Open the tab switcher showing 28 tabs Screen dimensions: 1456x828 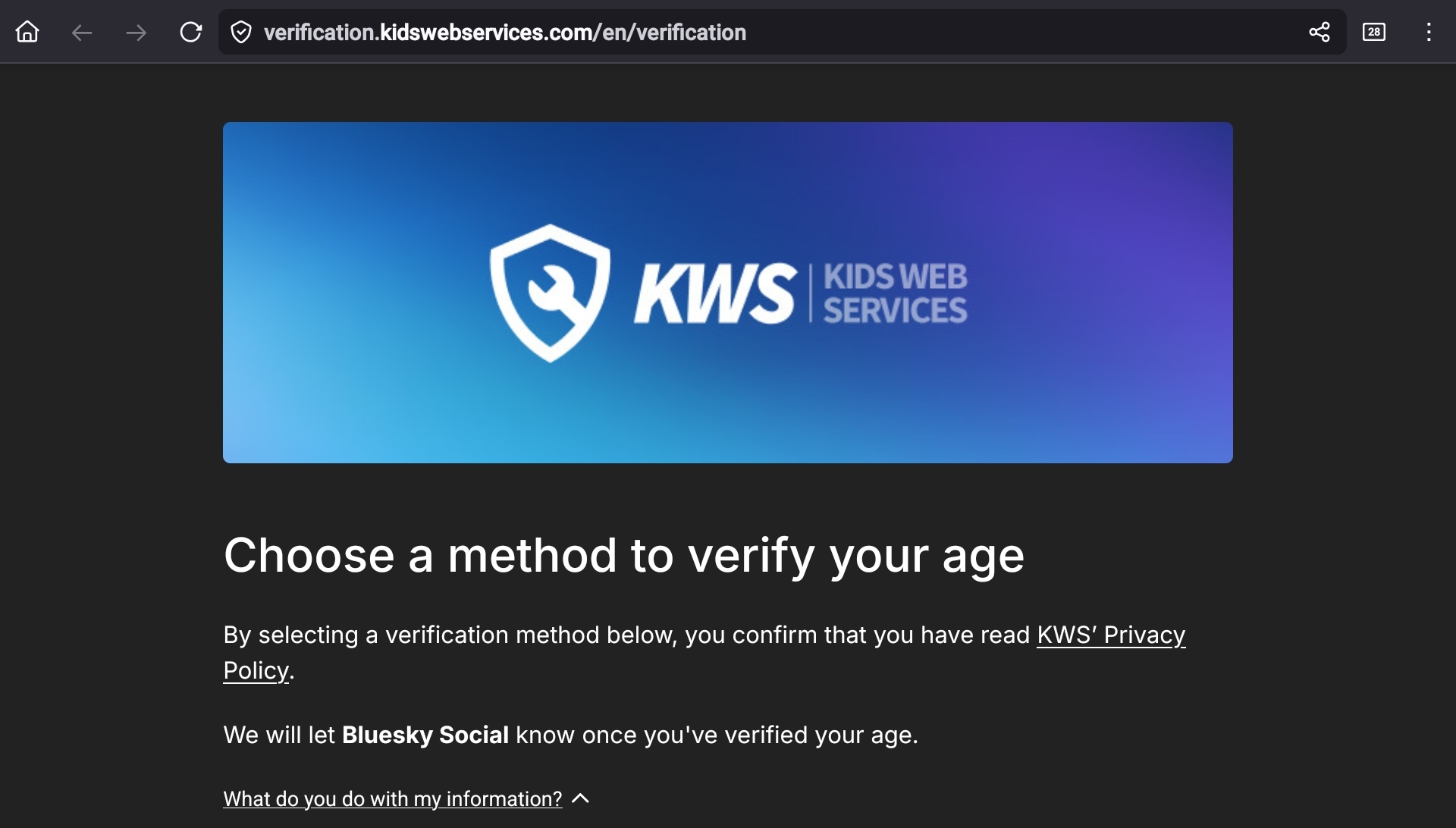[x=1374, y=32]
